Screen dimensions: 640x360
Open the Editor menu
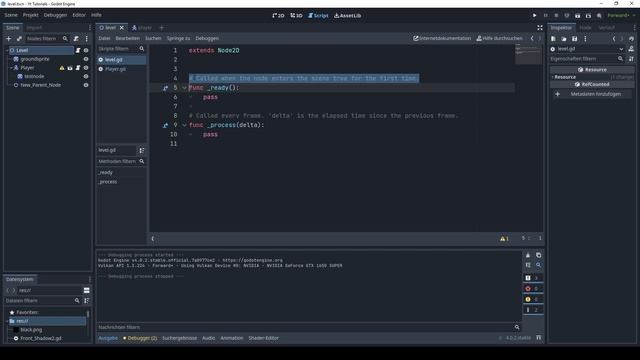[79, 15]
